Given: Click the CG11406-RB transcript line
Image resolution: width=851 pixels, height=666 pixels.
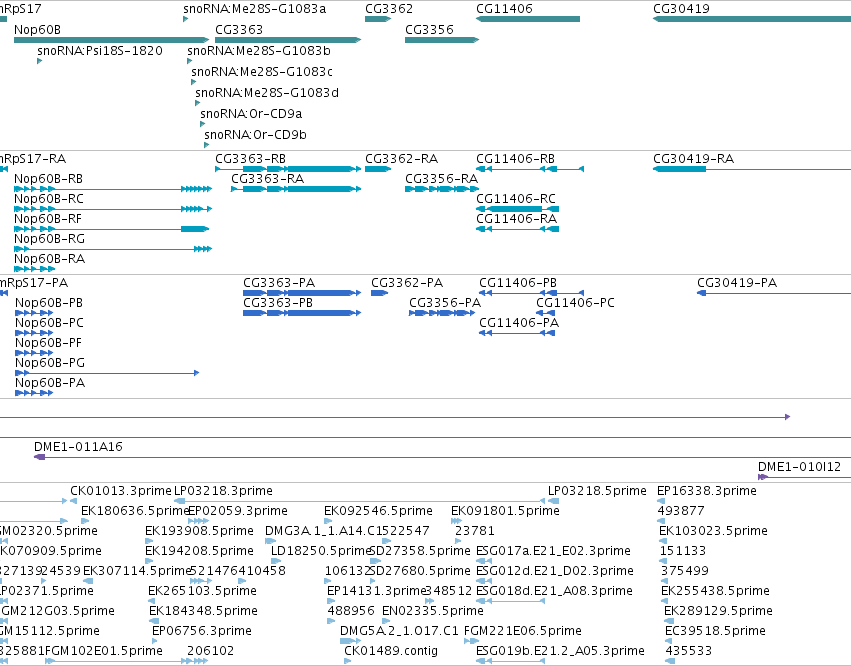Looking at the screenshot, I should (530, 169).
